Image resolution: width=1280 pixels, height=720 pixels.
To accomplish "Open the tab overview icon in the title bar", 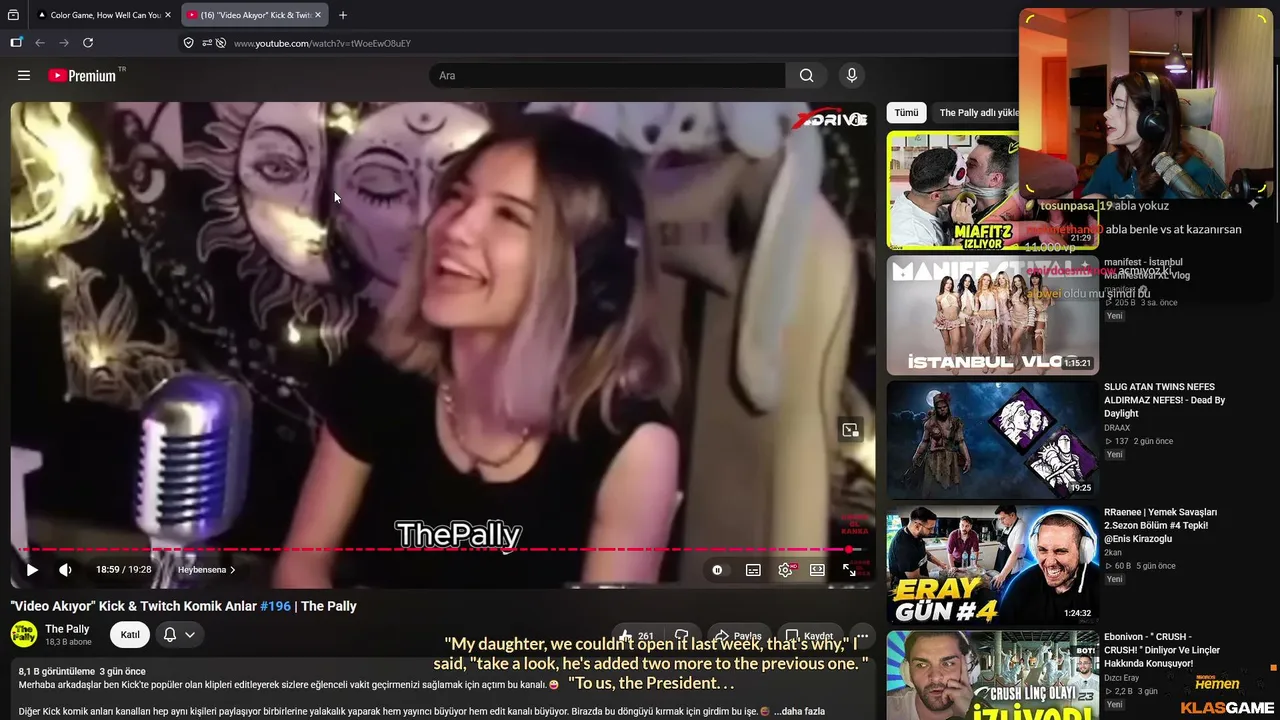I will pyautogui.click(x=12, y=15).
